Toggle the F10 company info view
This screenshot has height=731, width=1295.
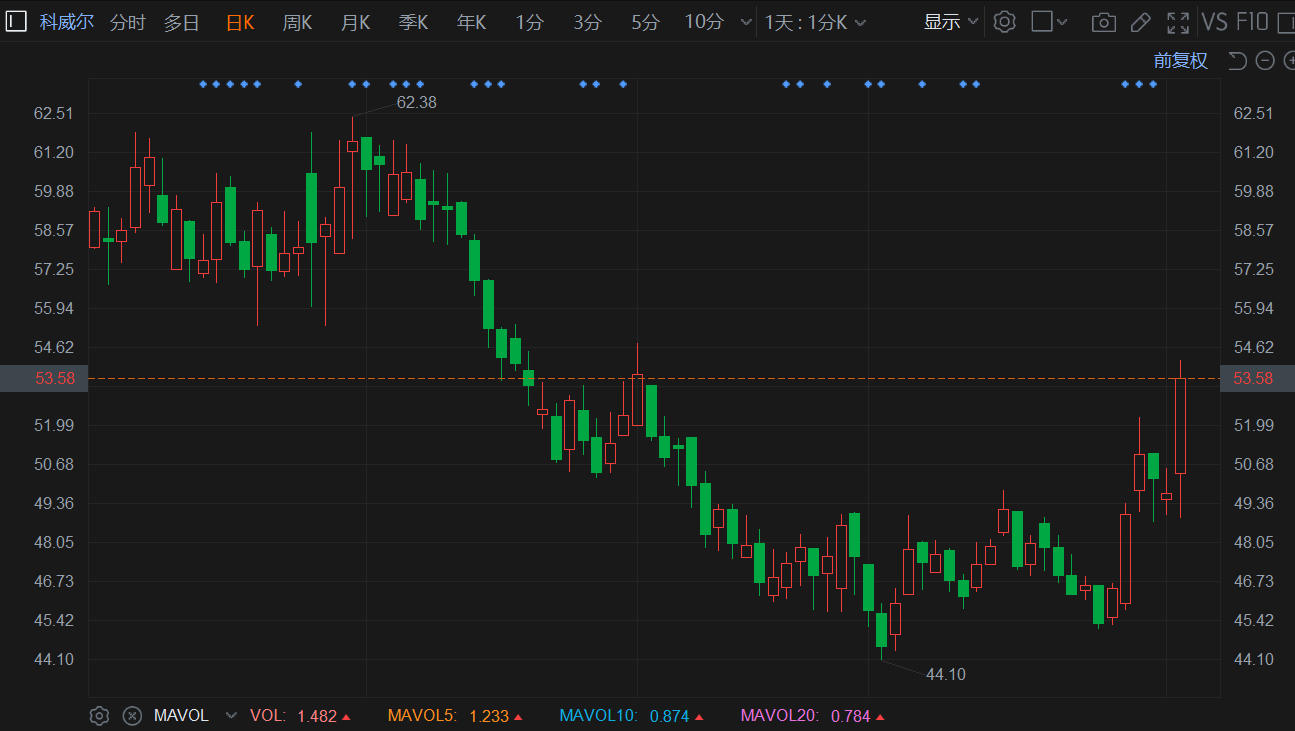point(1252,22)
